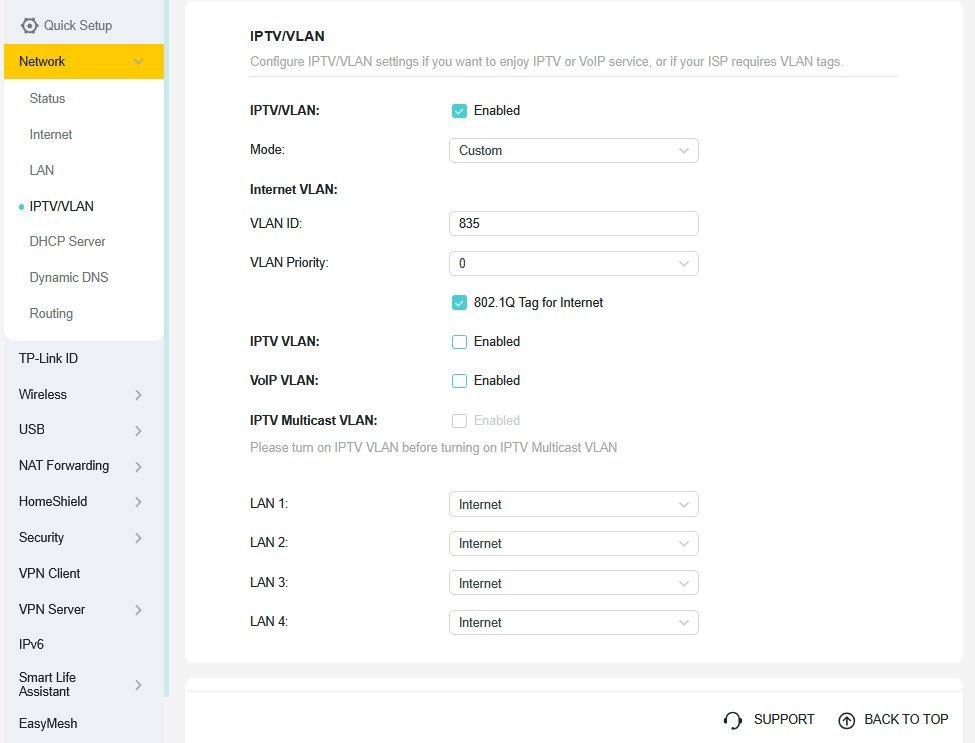Enable the VoIP VLAN checkbox

pos(460,381)
